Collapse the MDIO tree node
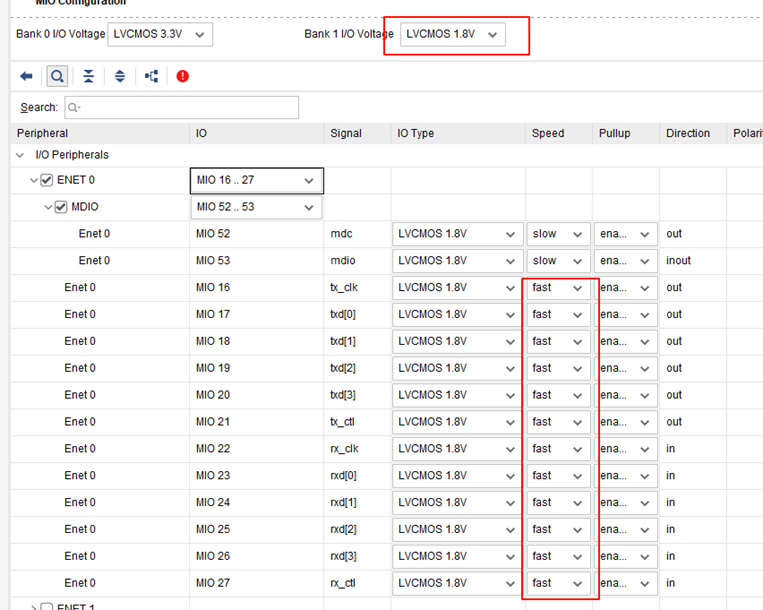 (x=48, y=207)
